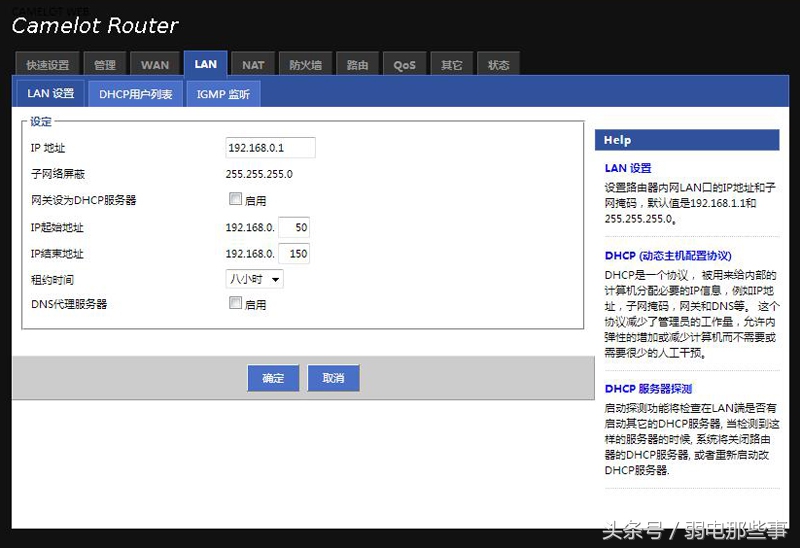The width and height of the screenshot is (800, 548).
Task: Open the 其它 tab
Action: click(x=452, y=64)
